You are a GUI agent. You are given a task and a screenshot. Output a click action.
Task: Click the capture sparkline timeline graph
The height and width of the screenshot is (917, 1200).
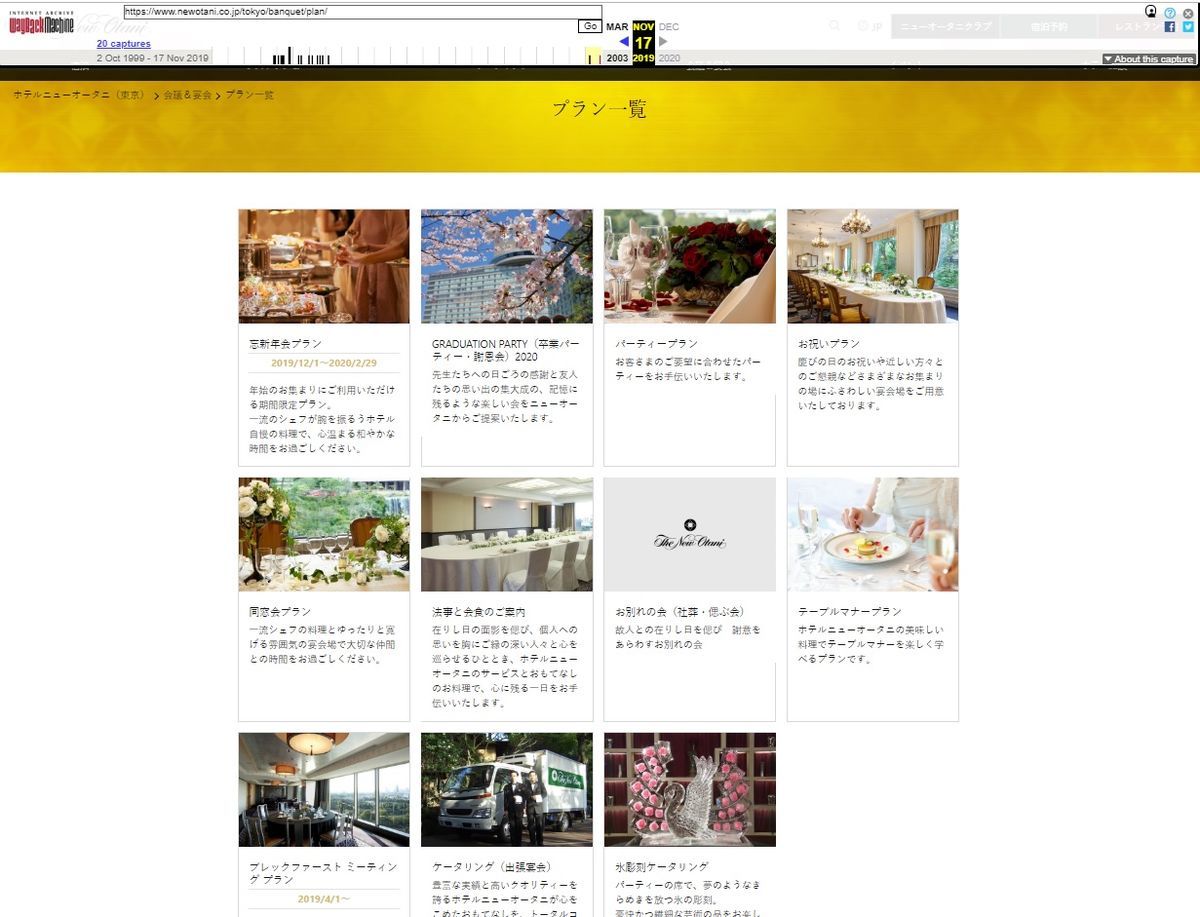[405, 56]
